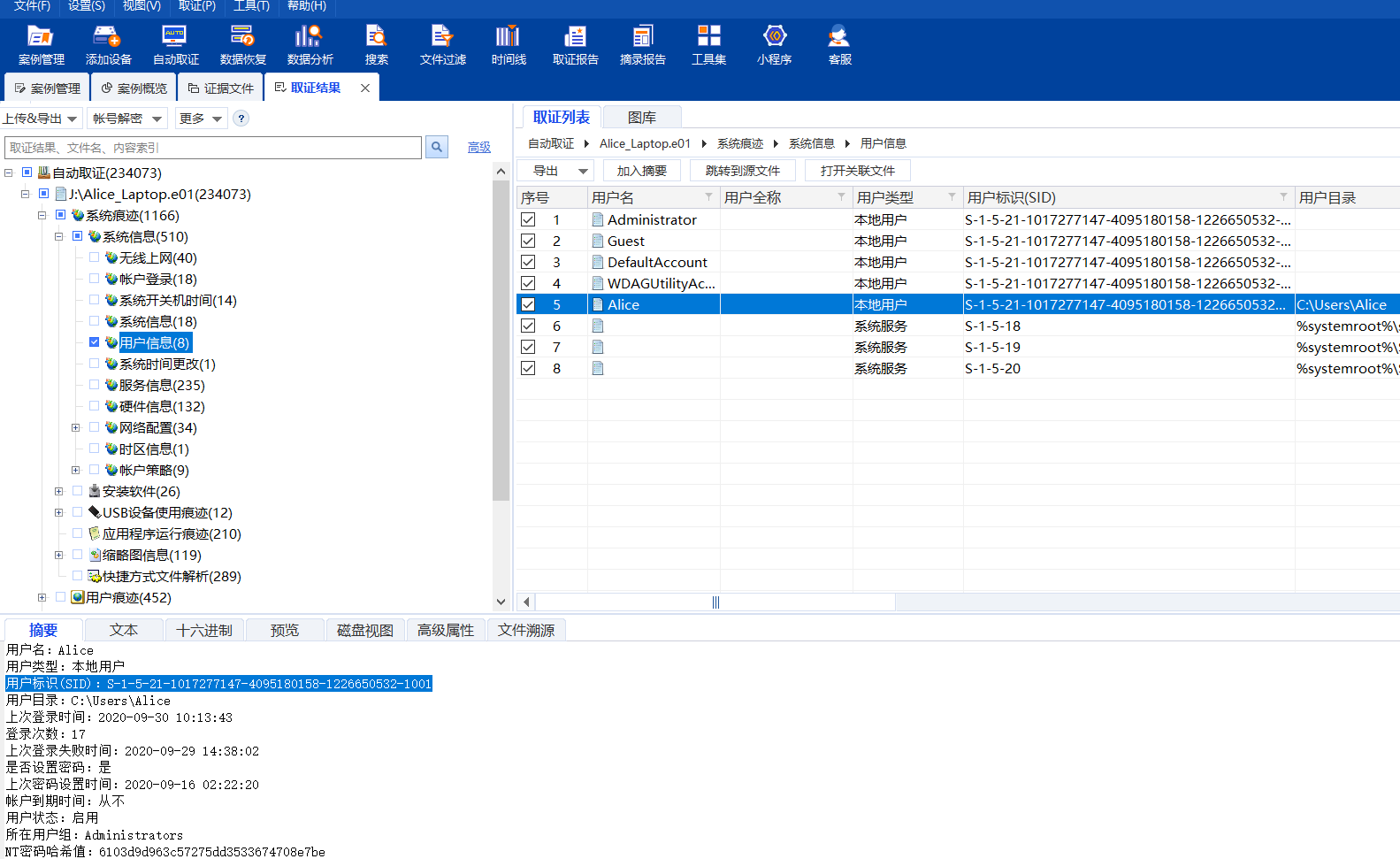Image resolution: width=1400 pixels, height=859 pixels.
Task: Open the 导出 dropdown arrow
Action: click(x=583, y=171)
